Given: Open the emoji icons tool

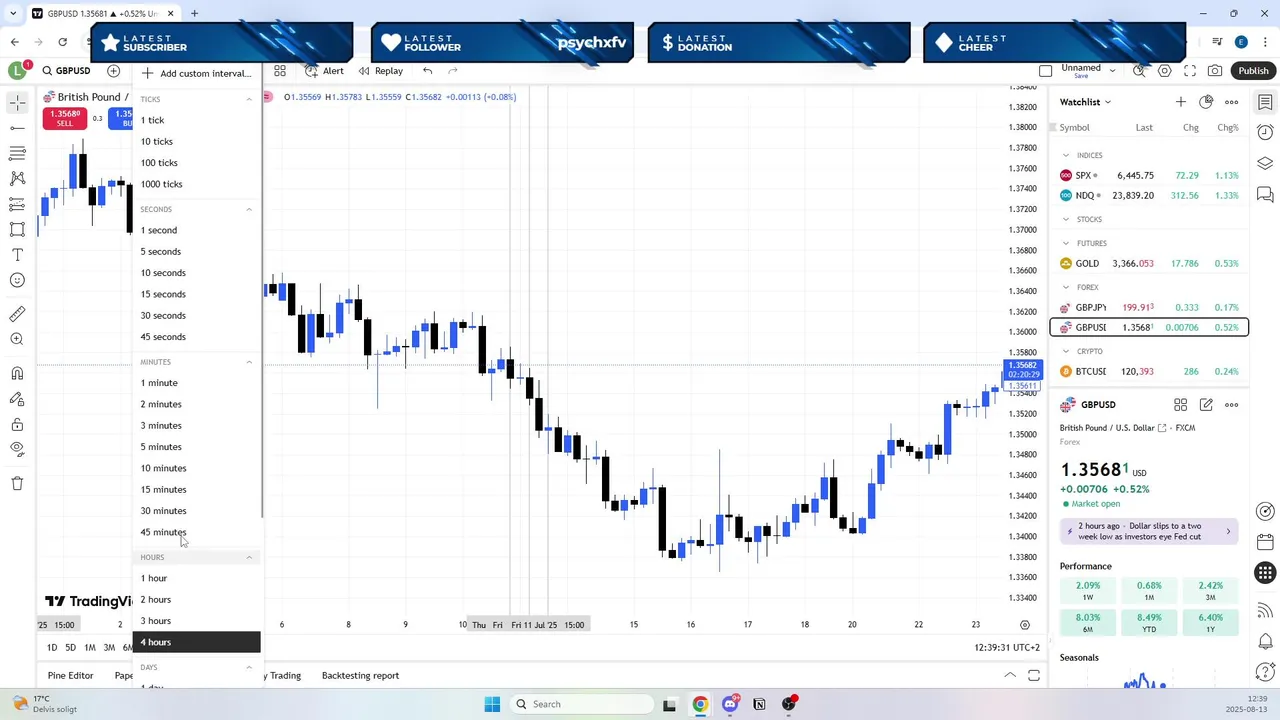Looking at the screenshot, I should coord(17,280).
